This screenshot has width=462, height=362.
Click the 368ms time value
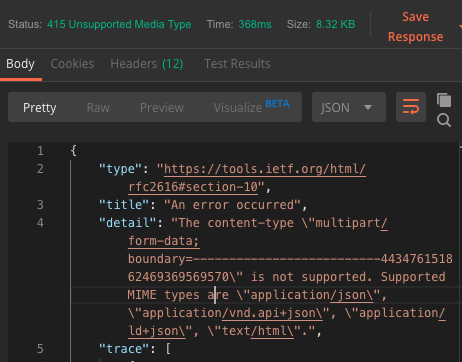[255, 24]
